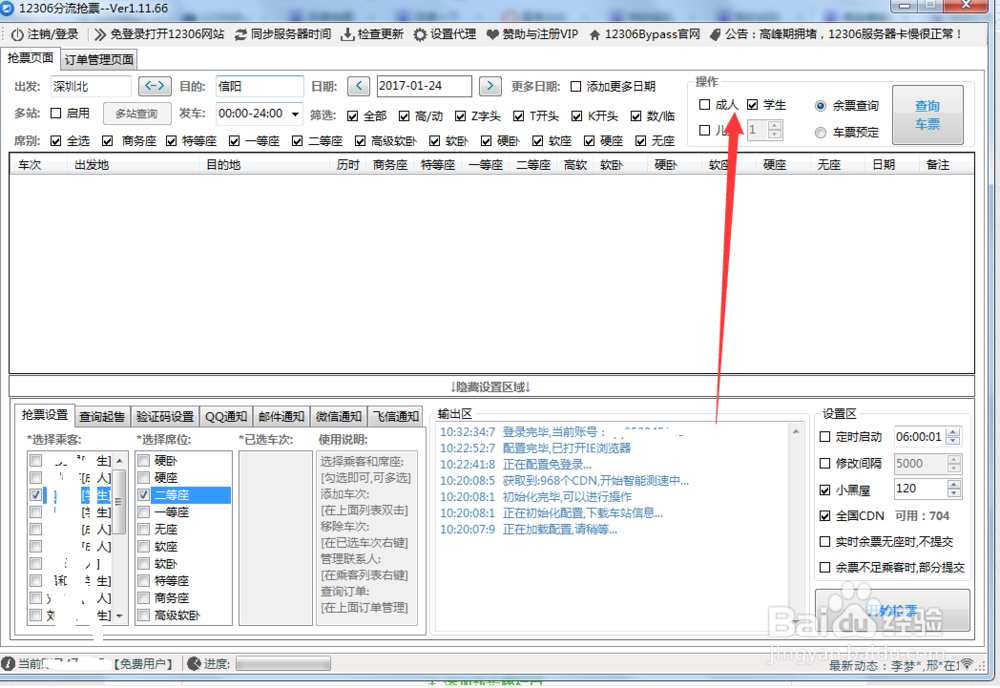The width and height of the screenshot is (1000, 688).
Task: Go to next date arrow
Action: pos(490,85)
